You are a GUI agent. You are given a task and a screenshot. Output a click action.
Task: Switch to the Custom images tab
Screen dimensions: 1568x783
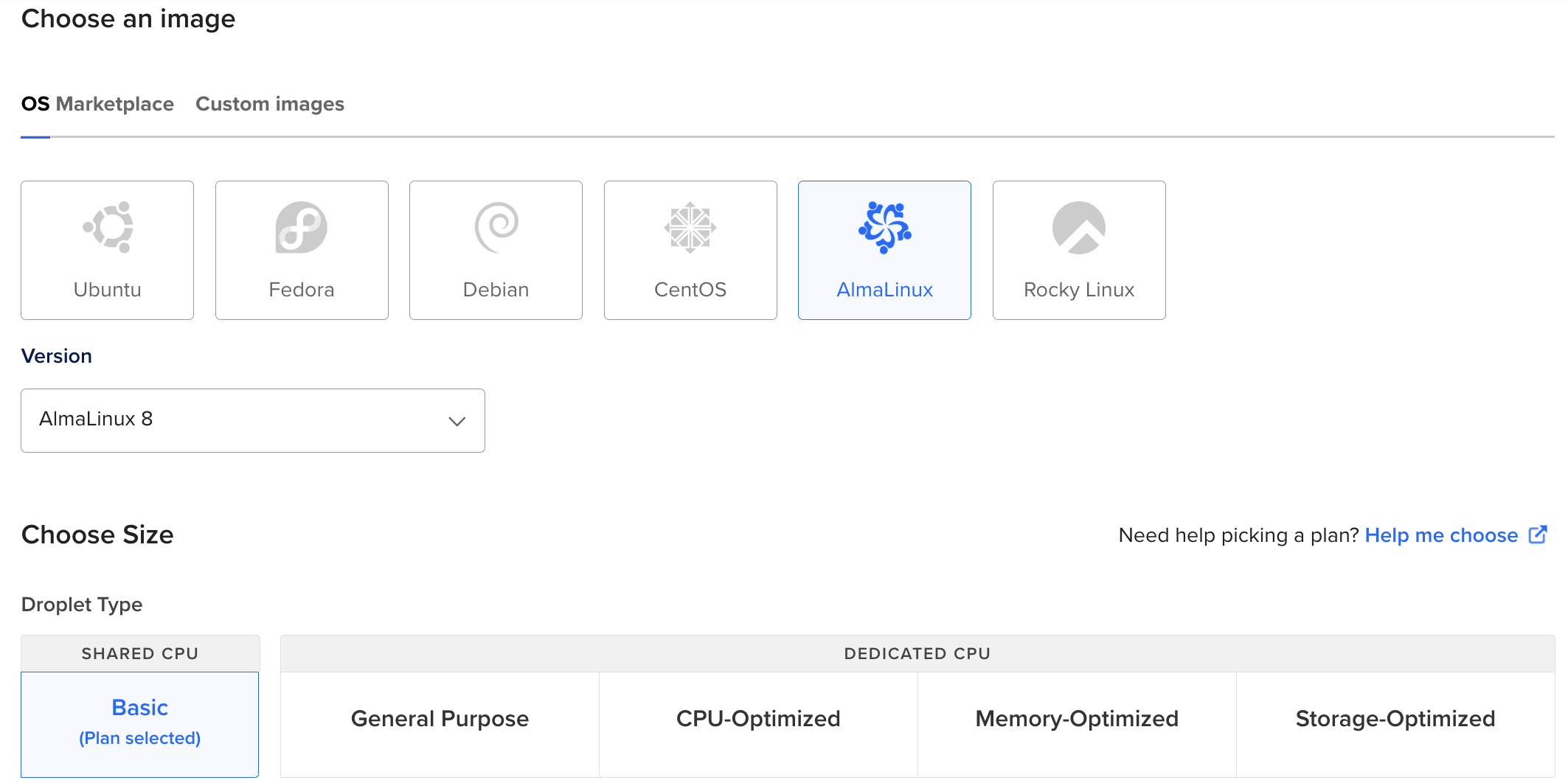[x=270, y=104]
